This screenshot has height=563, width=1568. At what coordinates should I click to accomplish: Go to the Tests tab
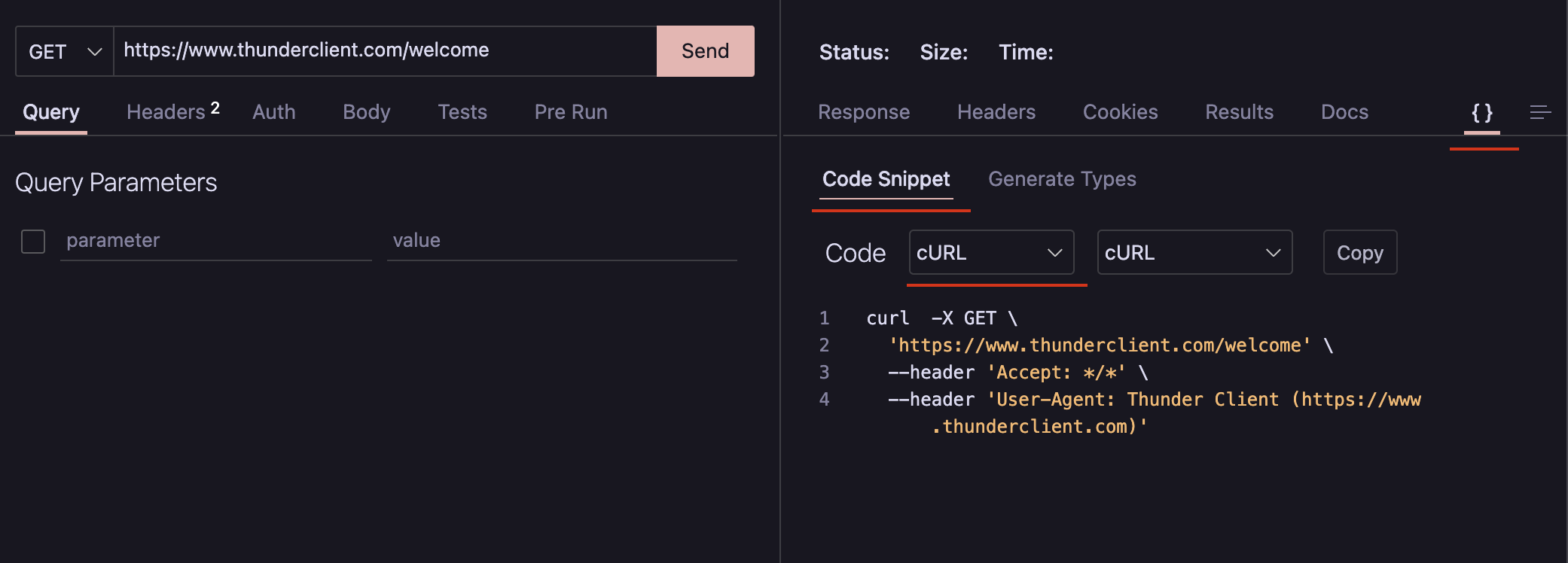462,112
